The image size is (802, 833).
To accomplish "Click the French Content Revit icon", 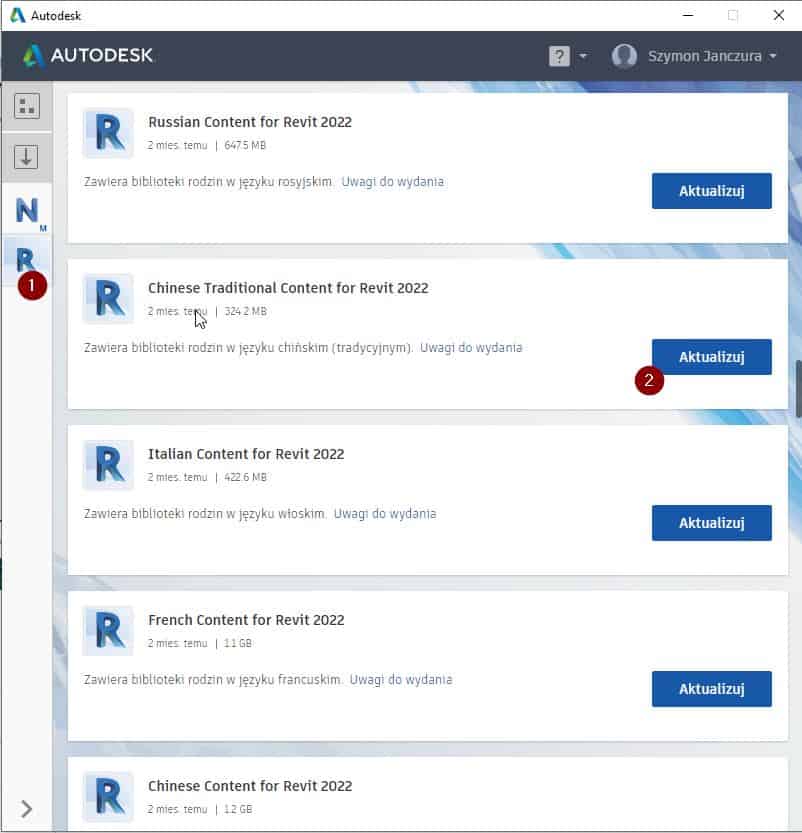I will click(x=108, y=631).
